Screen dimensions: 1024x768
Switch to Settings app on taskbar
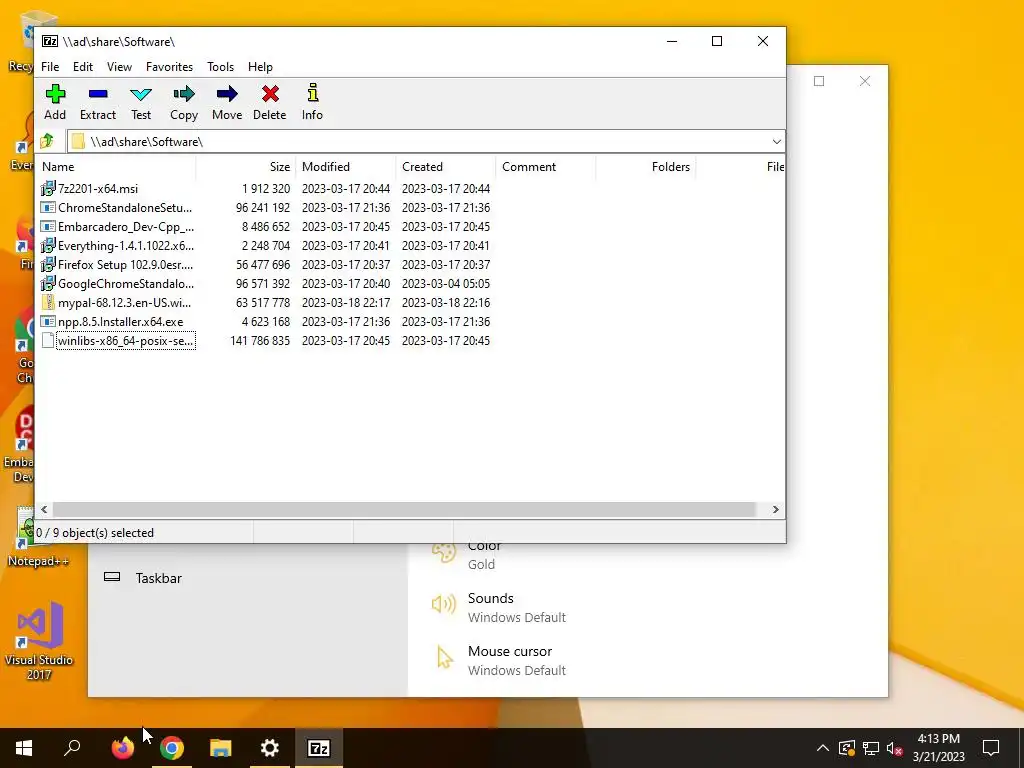270,748
